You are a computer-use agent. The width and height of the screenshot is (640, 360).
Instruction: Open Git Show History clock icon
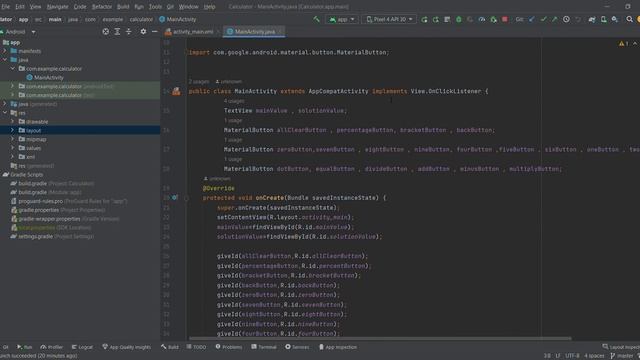point(566,19)
